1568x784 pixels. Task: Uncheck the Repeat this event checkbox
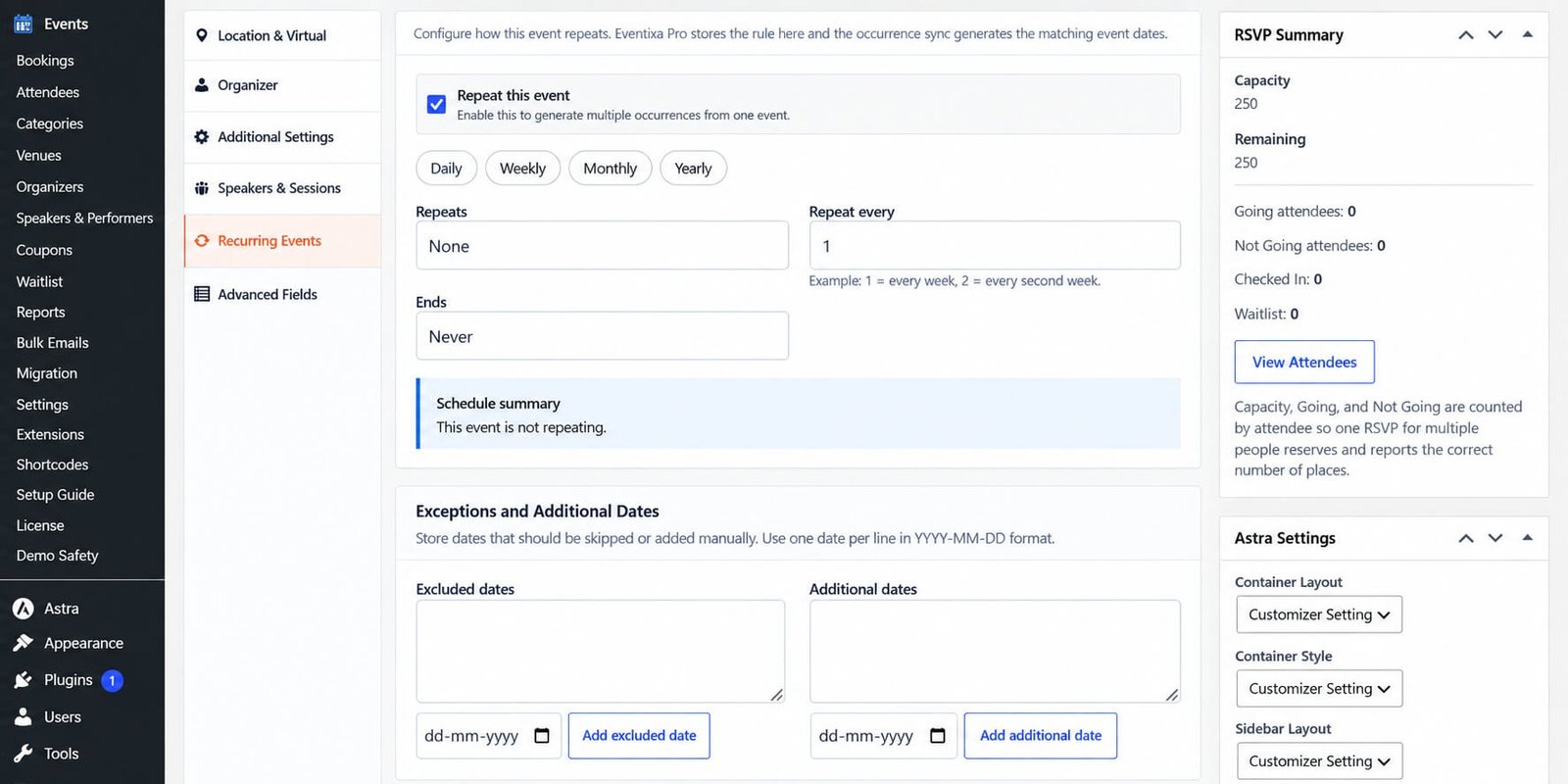437,104
